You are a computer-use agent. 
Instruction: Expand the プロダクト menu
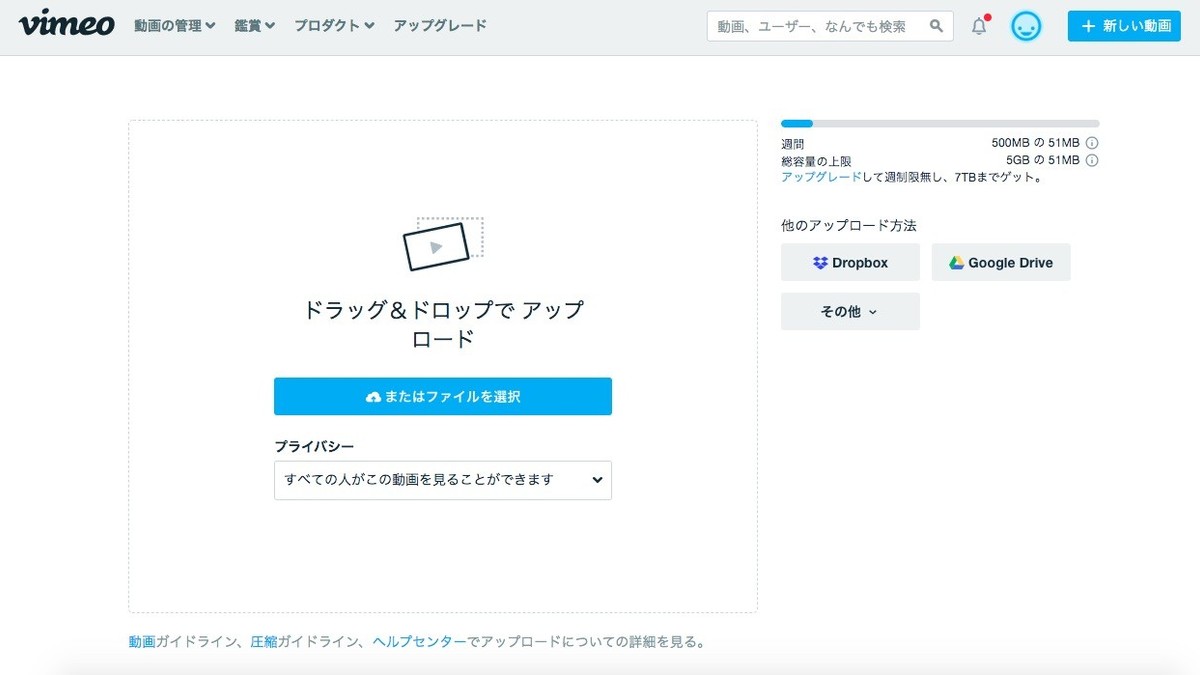pos(334,26)
